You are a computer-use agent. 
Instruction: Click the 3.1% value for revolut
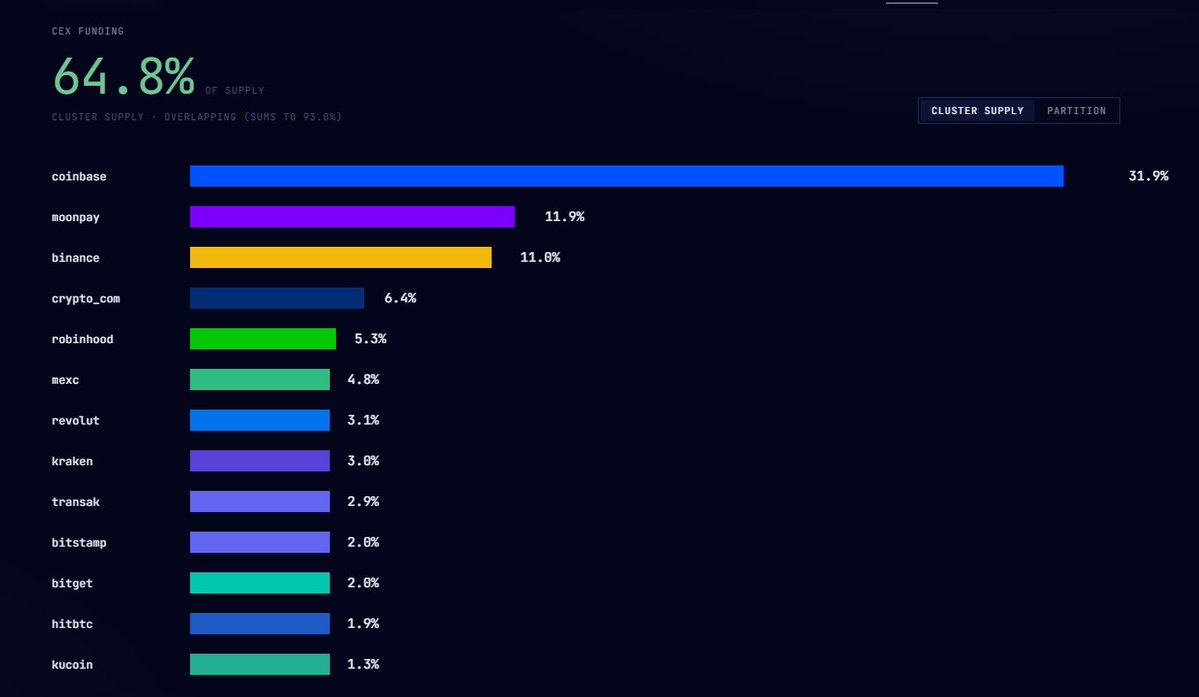point(363,420)
